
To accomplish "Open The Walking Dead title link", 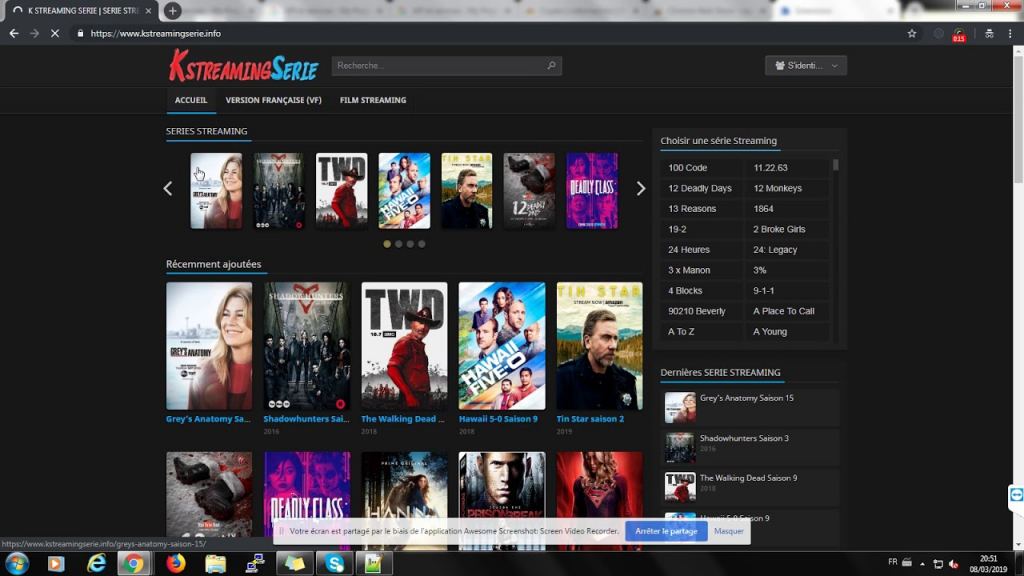I will coord(403,419).
